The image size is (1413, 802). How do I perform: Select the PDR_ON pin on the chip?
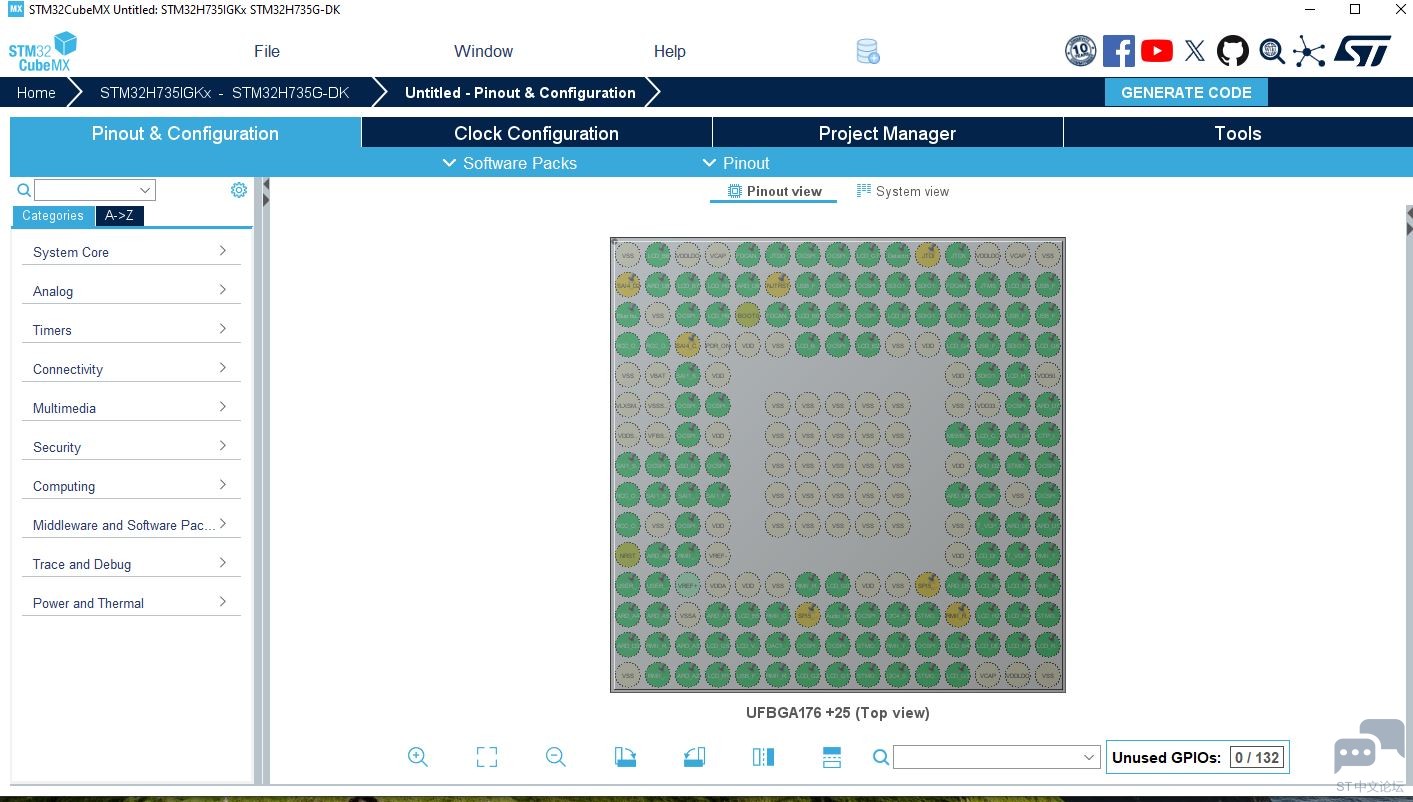click(717, 345)
